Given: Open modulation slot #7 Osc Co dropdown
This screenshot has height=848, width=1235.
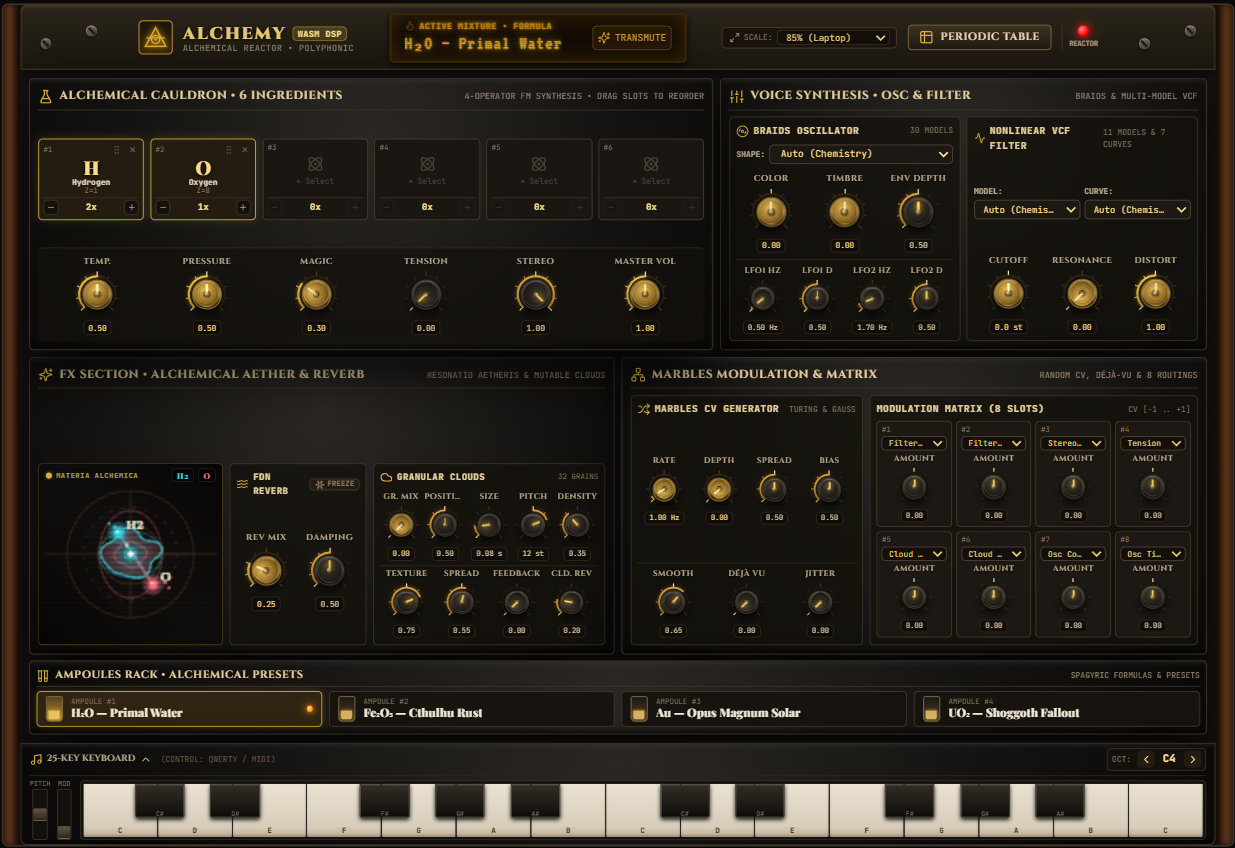Looking at the screenshot, I should (x=1073, y=554).
